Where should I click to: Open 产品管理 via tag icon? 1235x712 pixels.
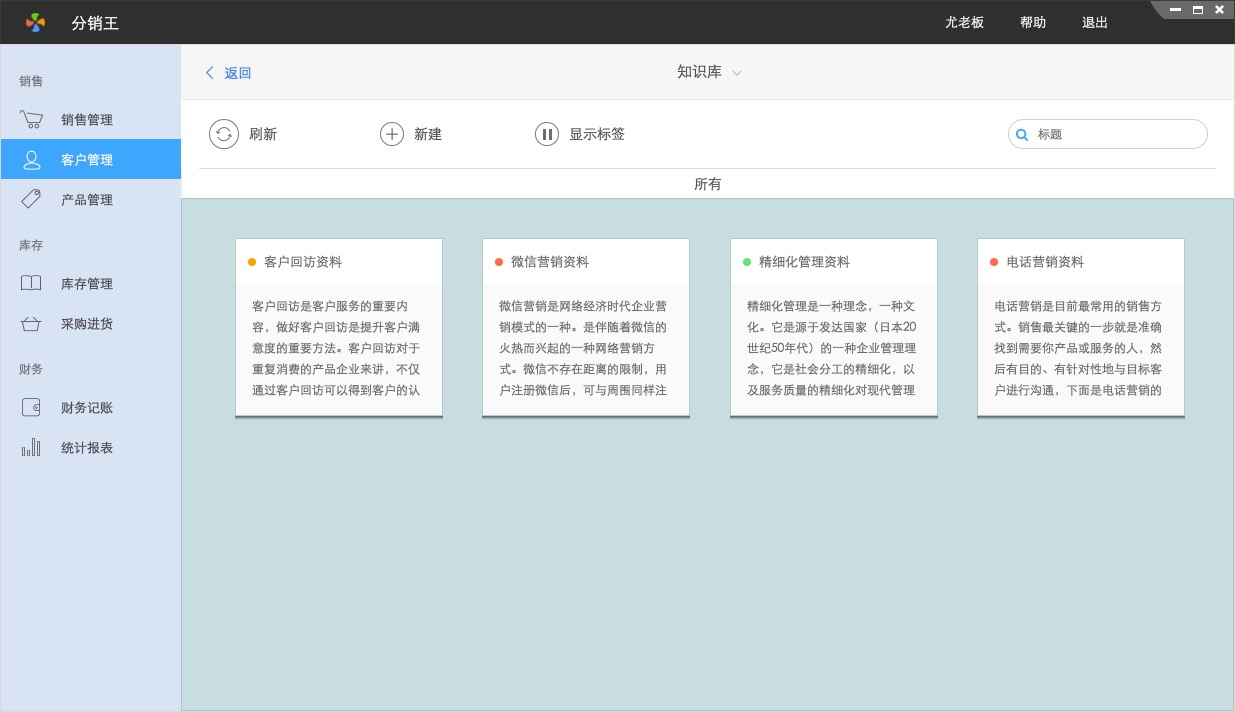(31, 199)
